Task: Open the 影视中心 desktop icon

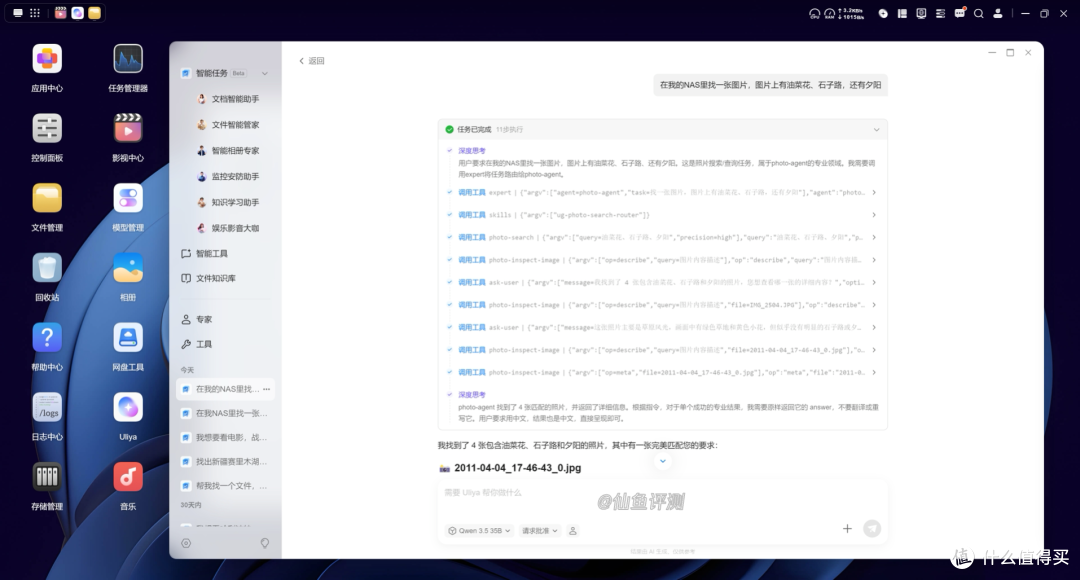Action: pyautogui.click(x=128, y=129)
